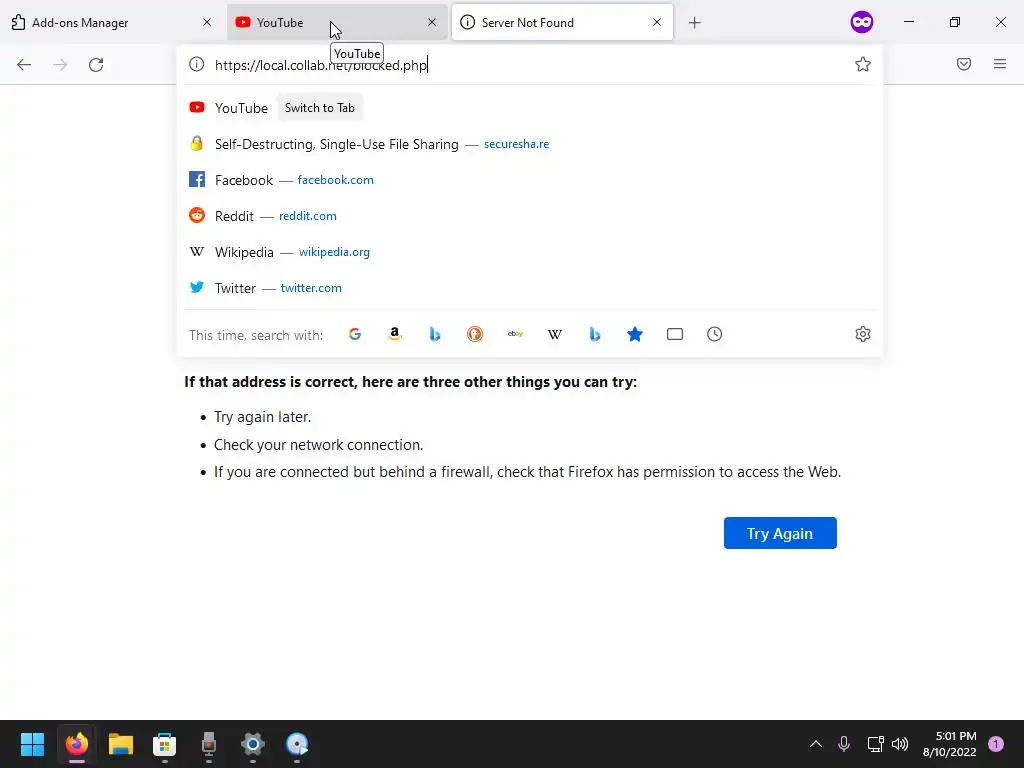Go back to the previous page
The width and height of the screenshot is (1024, 768).
click(24, 65)
